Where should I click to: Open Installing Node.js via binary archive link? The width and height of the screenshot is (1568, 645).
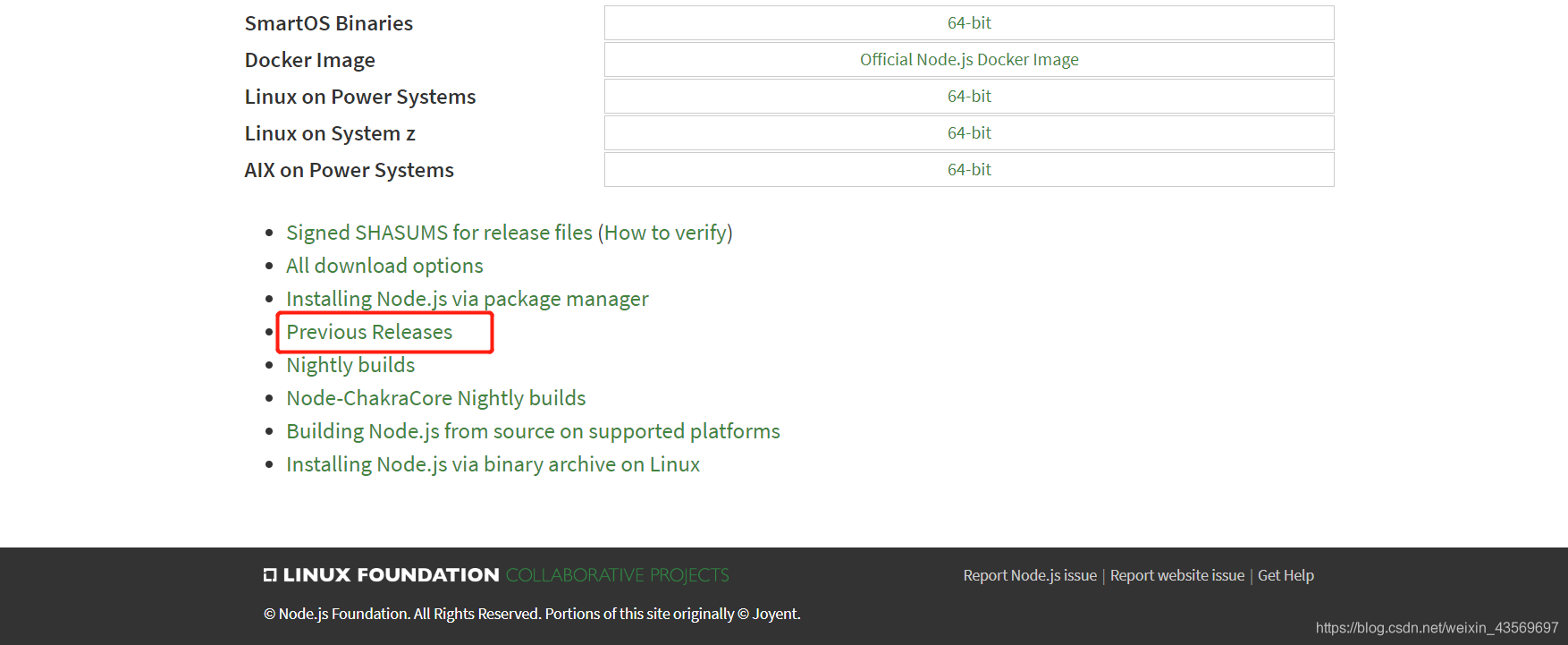493,464
